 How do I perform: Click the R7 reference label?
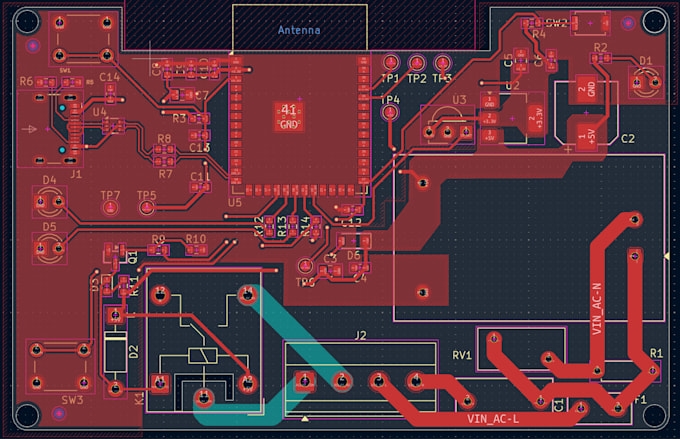click(x=165, y=174)
